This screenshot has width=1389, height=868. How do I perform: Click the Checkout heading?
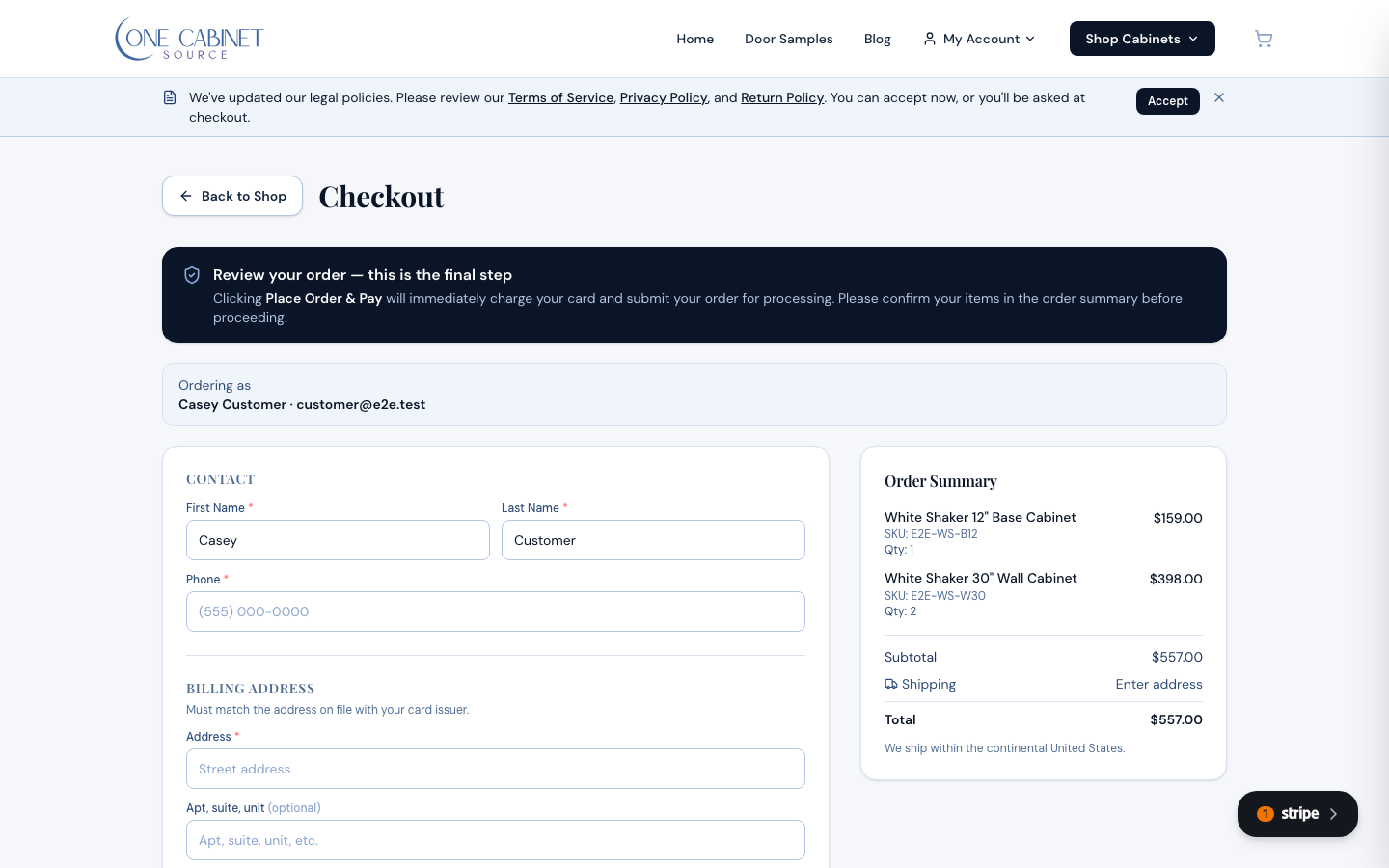pos(381,196)
